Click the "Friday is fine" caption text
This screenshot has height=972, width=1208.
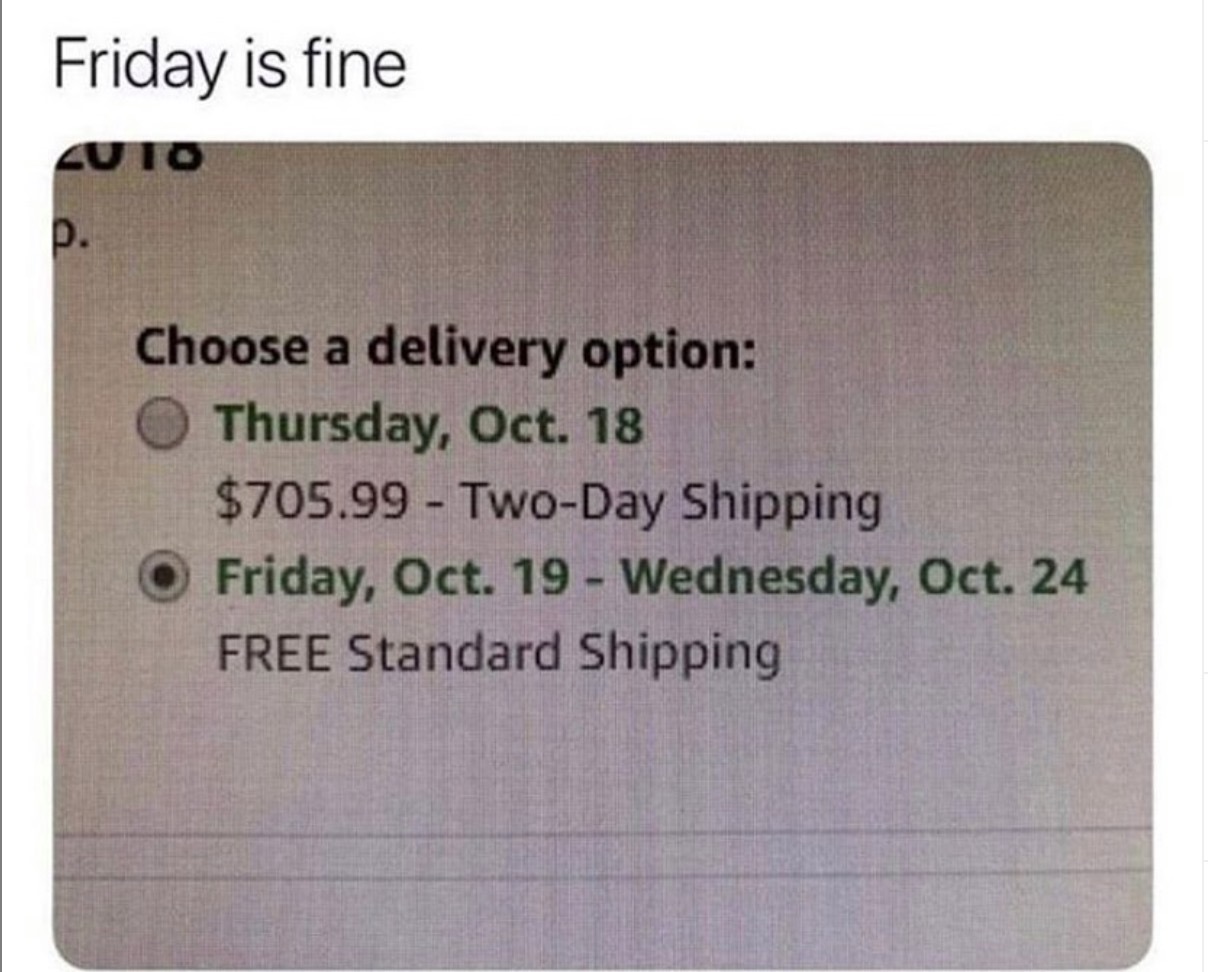pyautogui.click(x=229, y=64)
